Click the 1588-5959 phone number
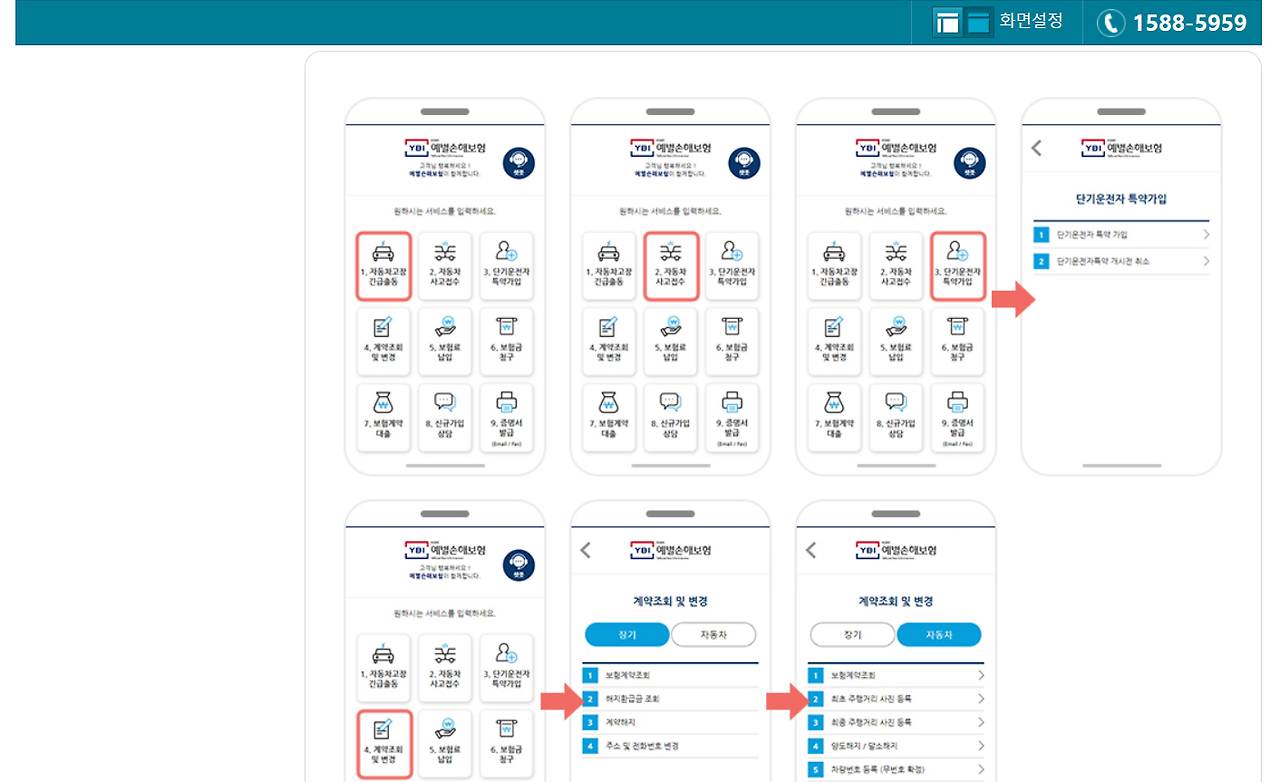This screenshot has width=1280, height=782. [x=1190, y=23]
